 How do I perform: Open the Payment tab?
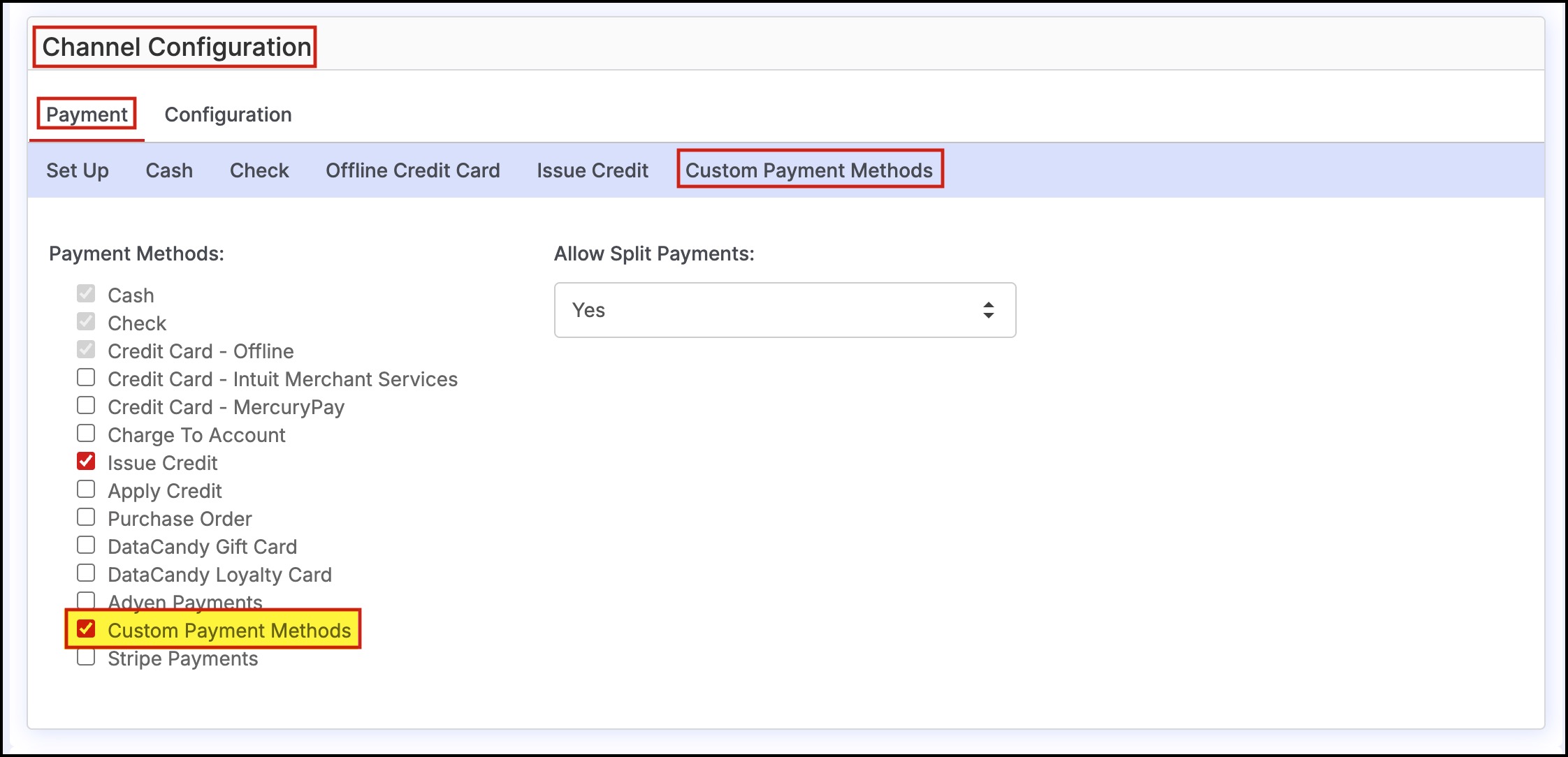[87, 115]
